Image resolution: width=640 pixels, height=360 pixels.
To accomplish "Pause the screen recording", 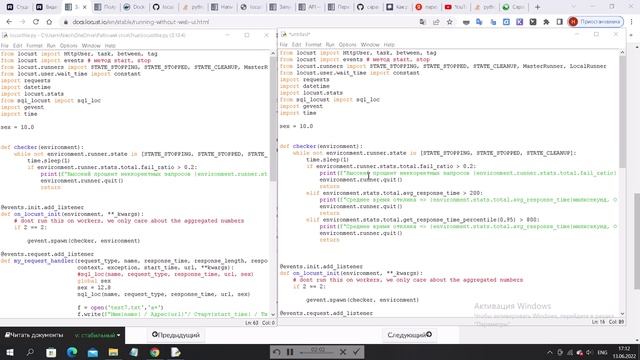I will tap(290, 352).
